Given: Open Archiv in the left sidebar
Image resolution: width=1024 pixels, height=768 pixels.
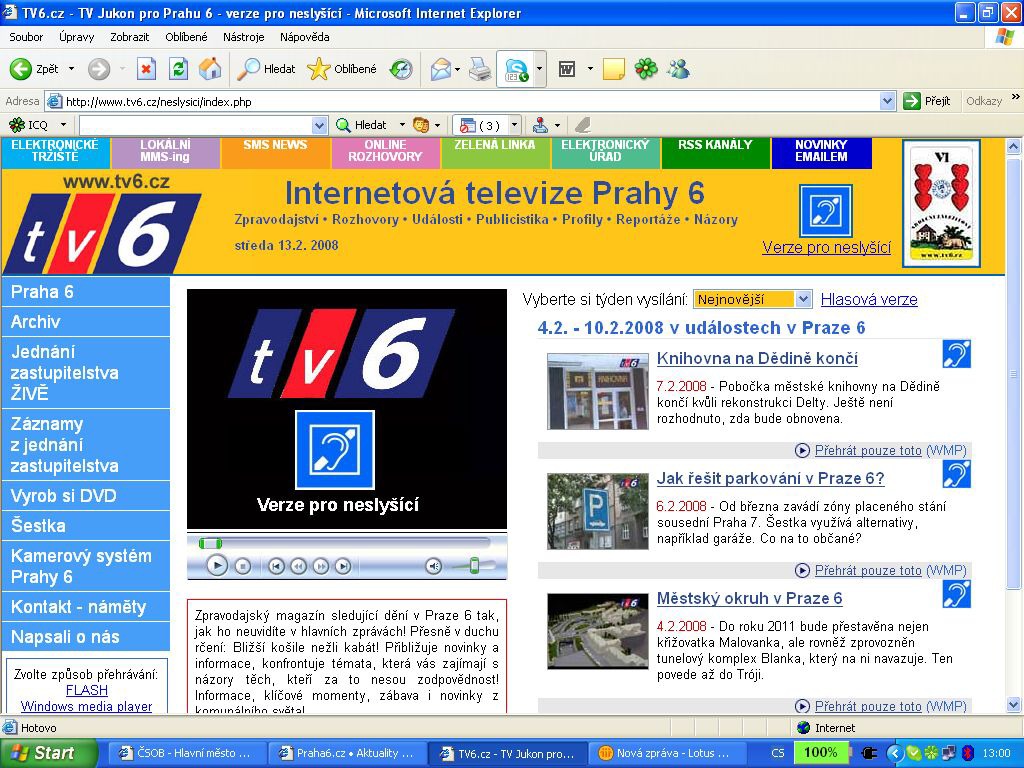Looking at the screenshot, I should point(86,322).
